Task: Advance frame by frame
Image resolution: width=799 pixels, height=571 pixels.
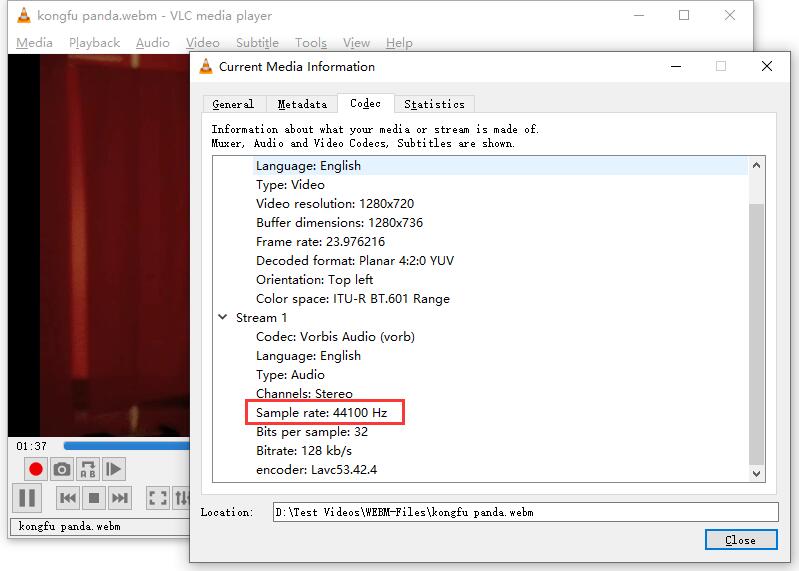Action: [113, 469]
